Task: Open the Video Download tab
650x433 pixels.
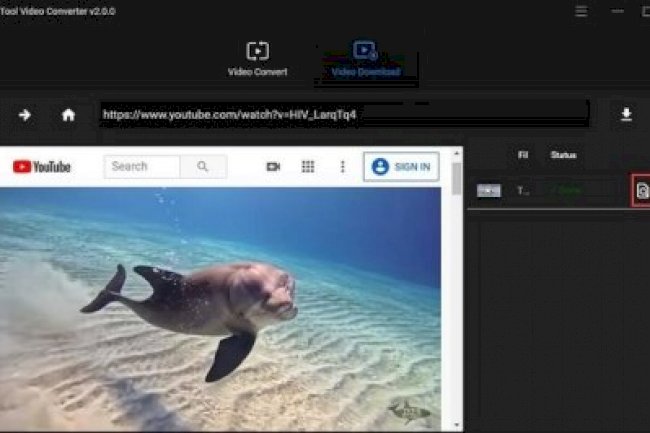Action: pos(366,58)
